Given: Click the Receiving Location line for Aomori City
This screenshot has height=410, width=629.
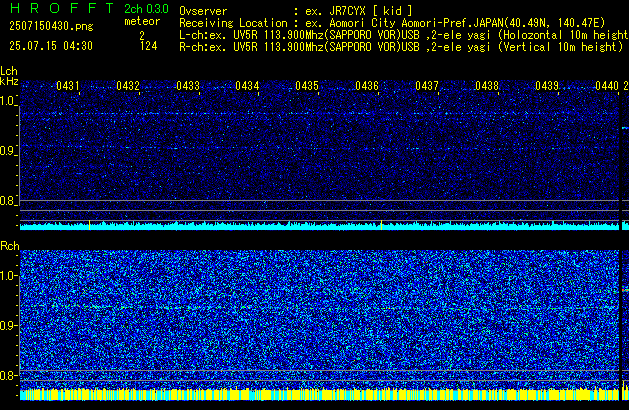Looking at the screenshot, I should coord(392,23).
